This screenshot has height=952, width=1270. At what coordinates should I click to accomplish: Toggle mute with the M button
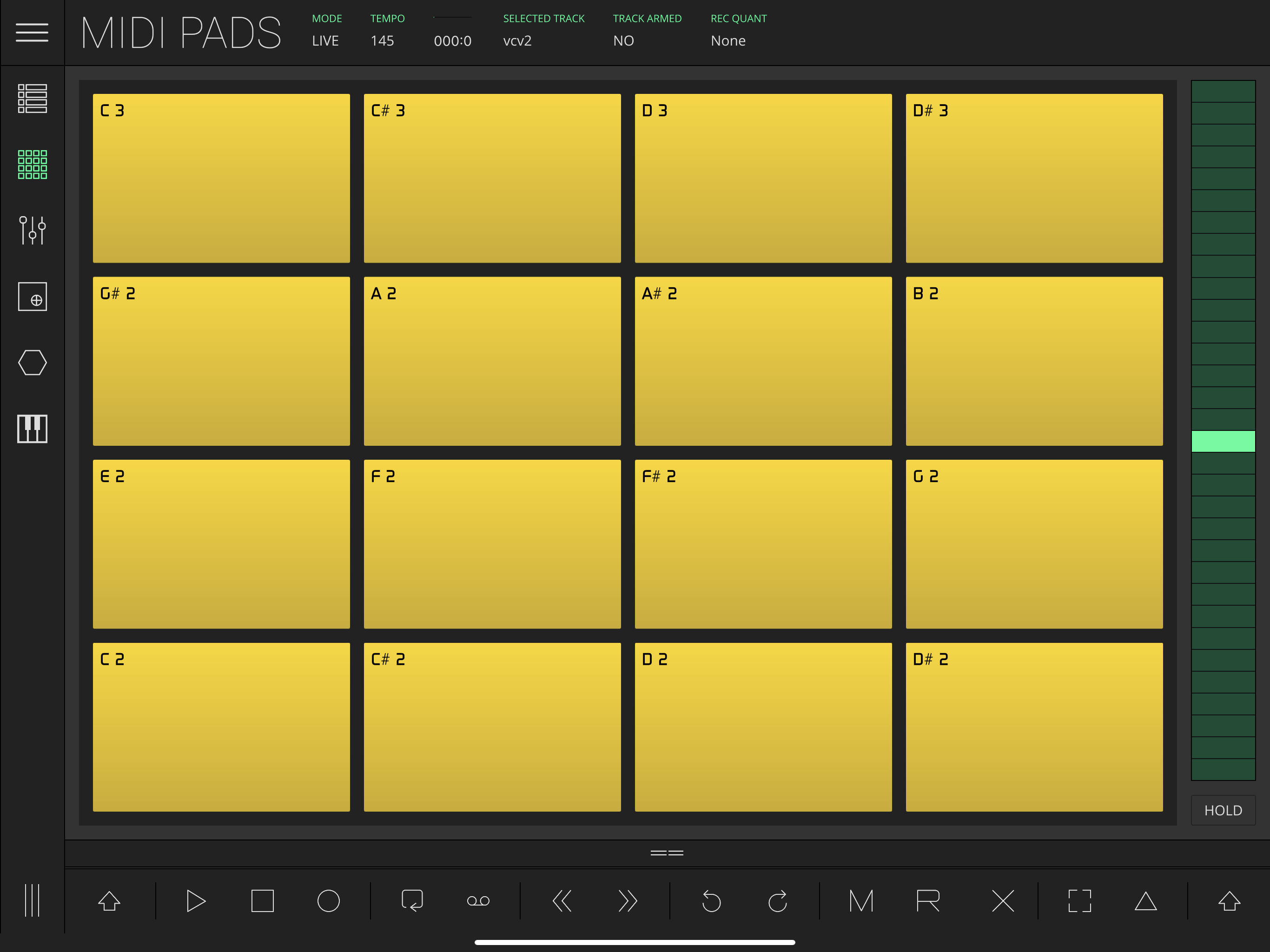pos(861,901)
